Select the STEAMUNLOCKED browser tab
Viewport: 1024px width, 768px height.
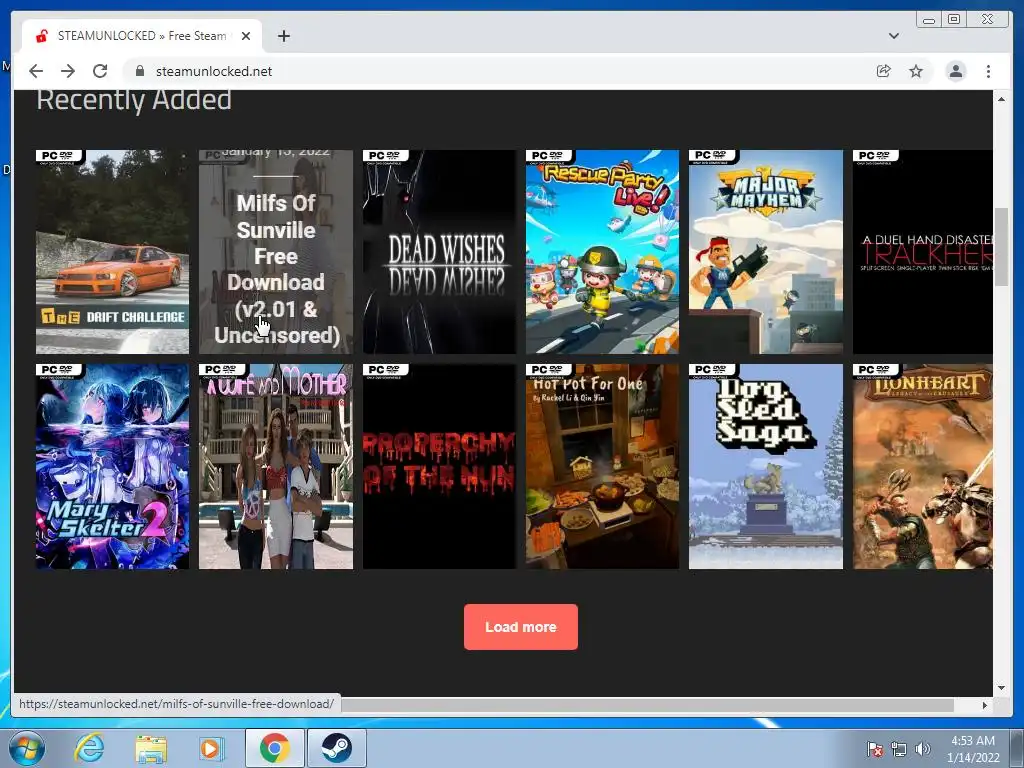click(142, 36)
